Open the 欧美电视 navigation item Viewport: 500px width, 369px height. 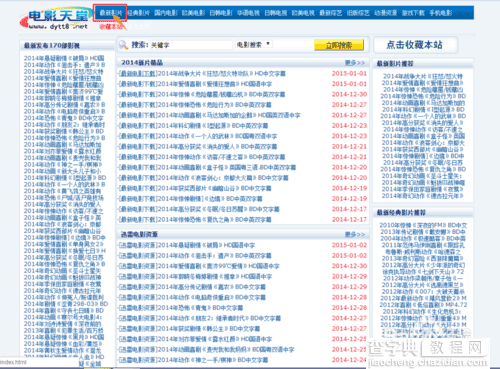pyautogui.click(x=303, y=13)
